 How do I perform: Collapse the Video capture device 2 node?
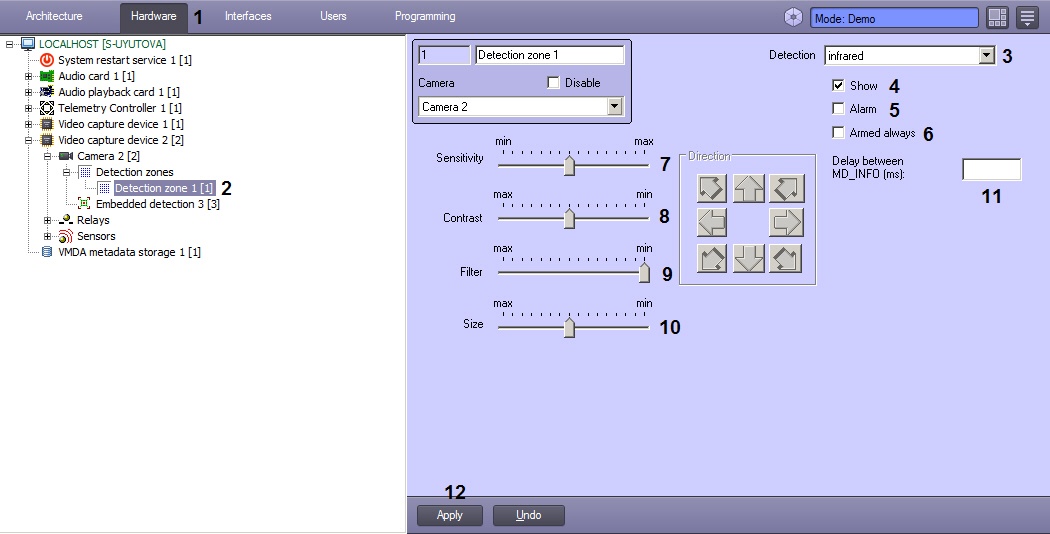(x=28, y=140)
